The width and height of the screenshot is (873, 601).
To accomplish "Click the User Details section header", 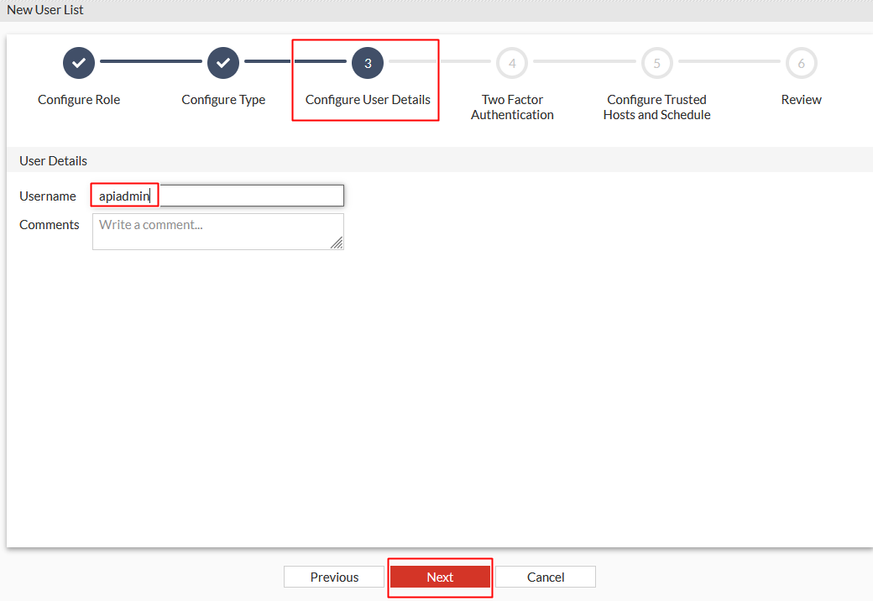I will [x=53, y=161].
